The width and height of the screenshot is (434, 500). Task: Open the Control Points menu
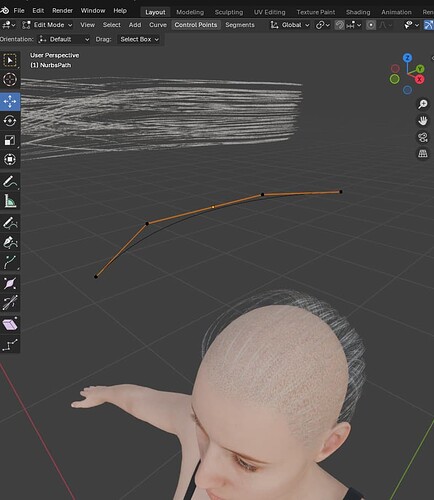(x=196, y=25)
